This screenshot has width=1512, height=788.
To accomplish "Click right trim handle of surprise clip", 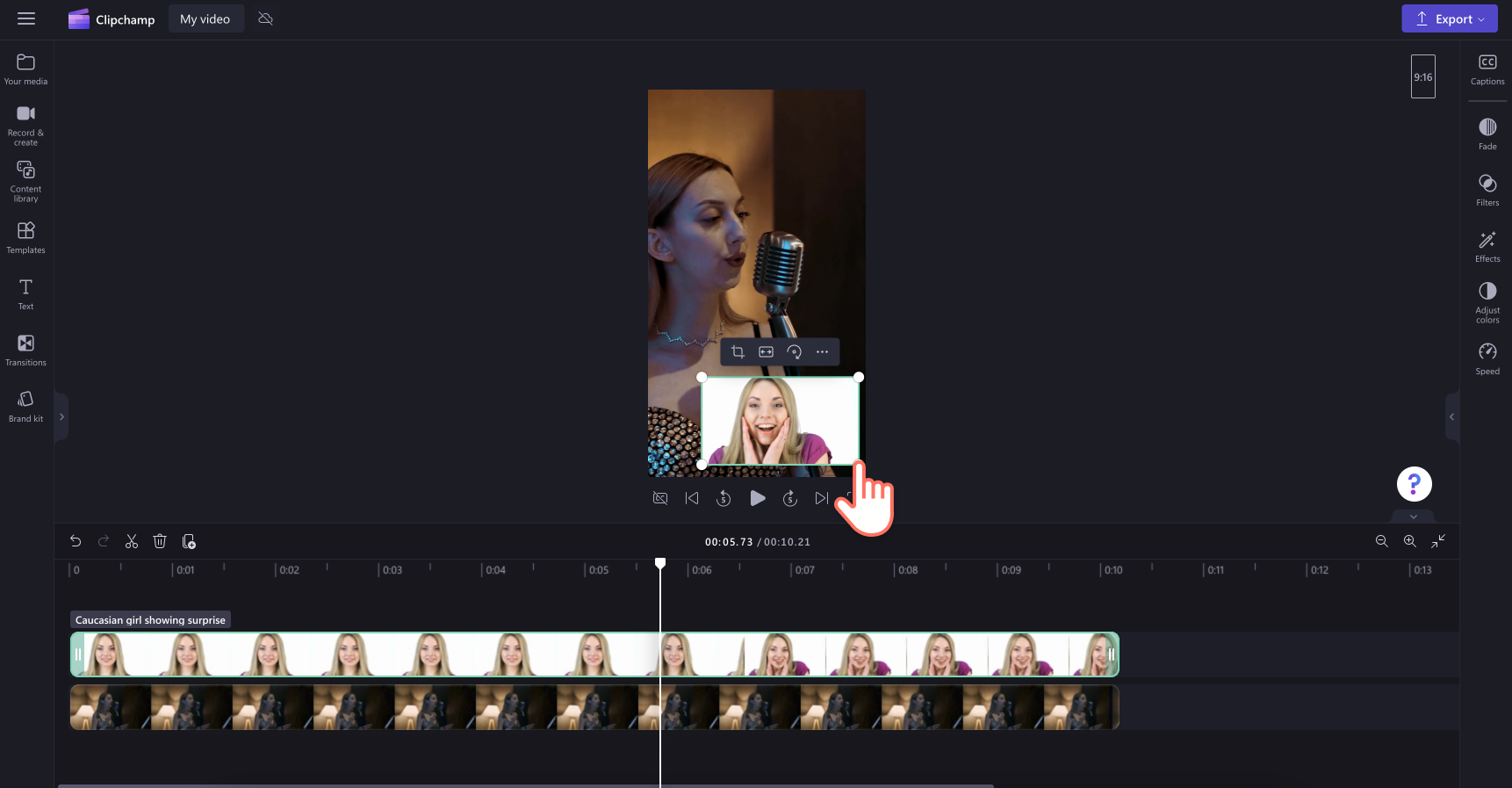I will (x=1112, y=654).
